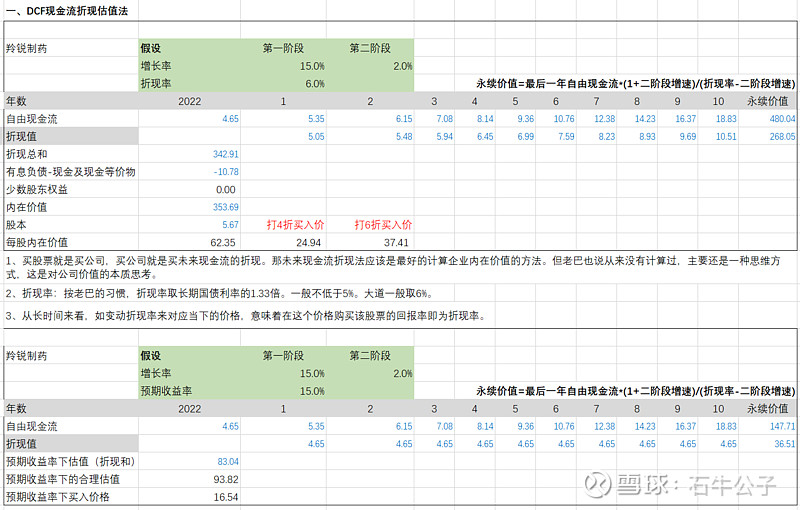This screenshot has width=800, height=510.
Task: Click note 2 about 折现率 and 老巴
Action: click(x=220, y=294)
